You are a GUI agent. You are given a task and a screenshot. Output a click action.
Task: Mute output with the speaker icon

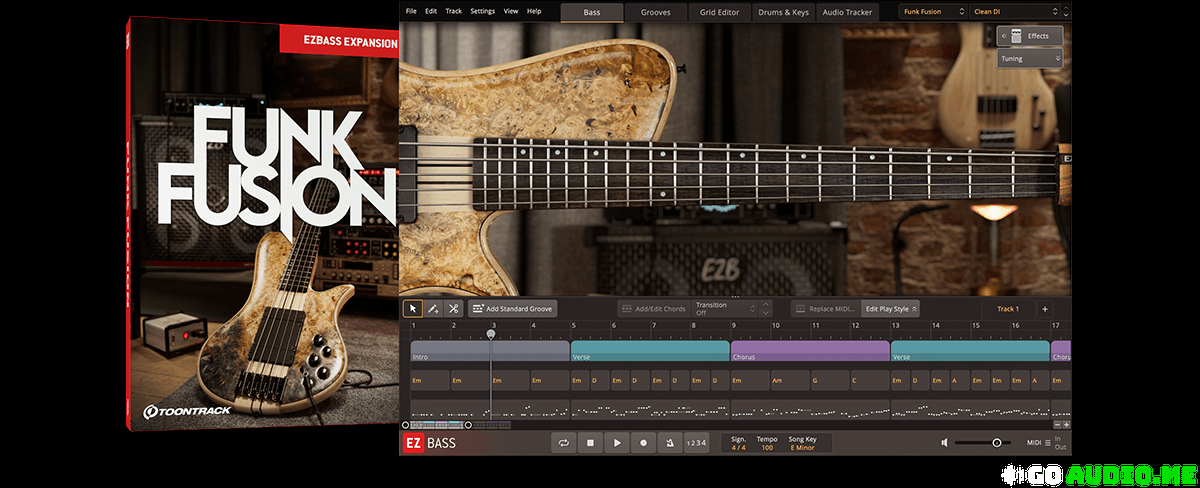click(945, 443)
